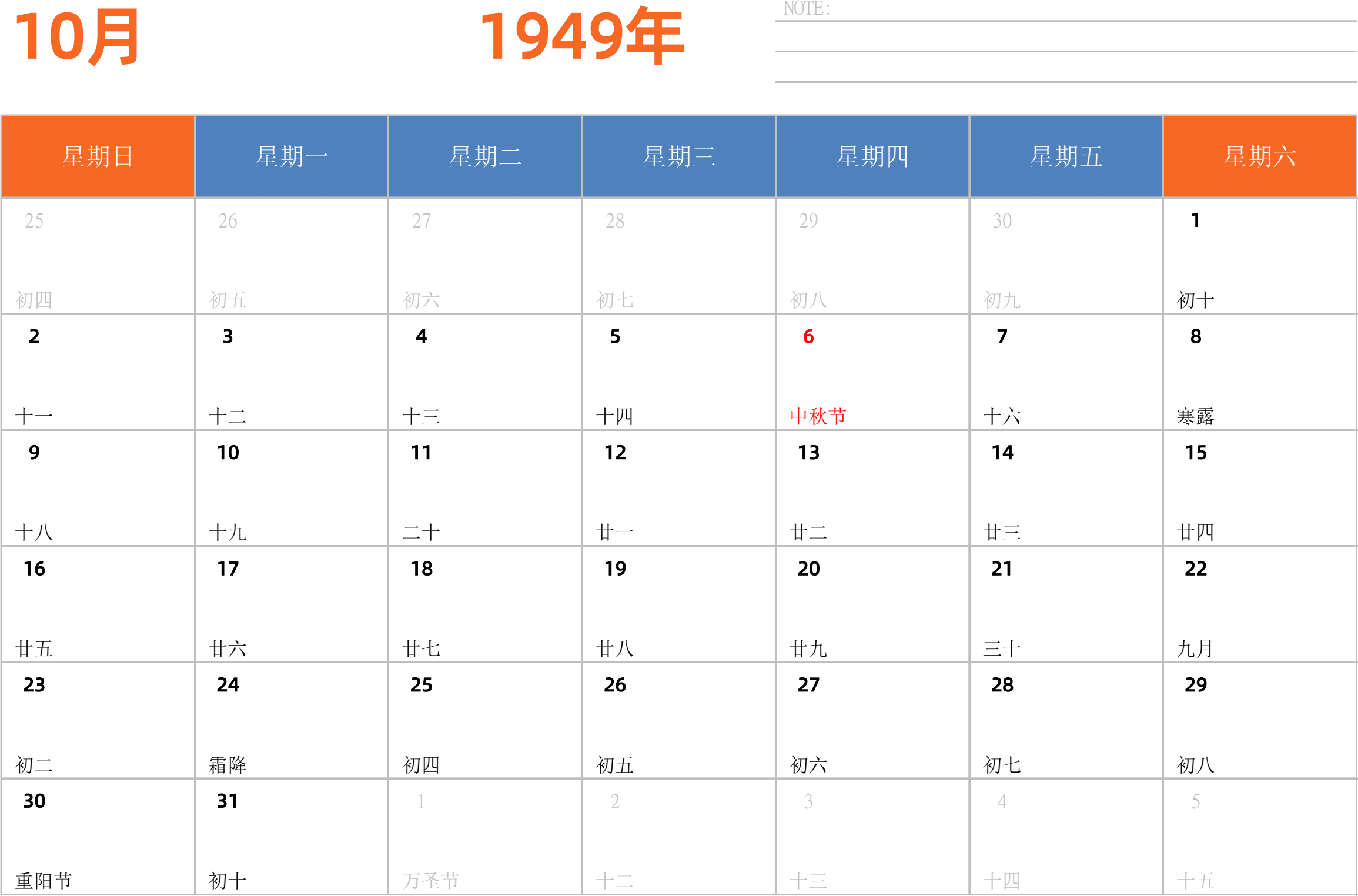The width and height of the screenshot is (1358, 896).
Task: Click October 15 date cell
Action: tap(1259, 488)
